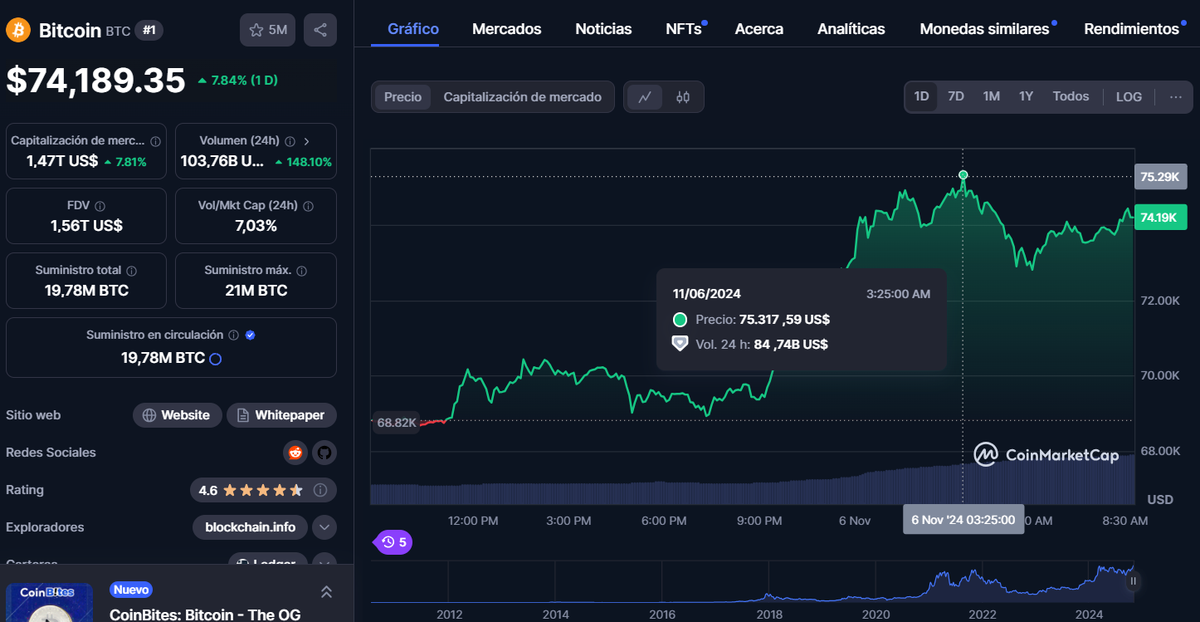The width and height of the screenshot is (1200, 622).
Task: Enable LOG scale on the chart
Action: (1128, 96)
